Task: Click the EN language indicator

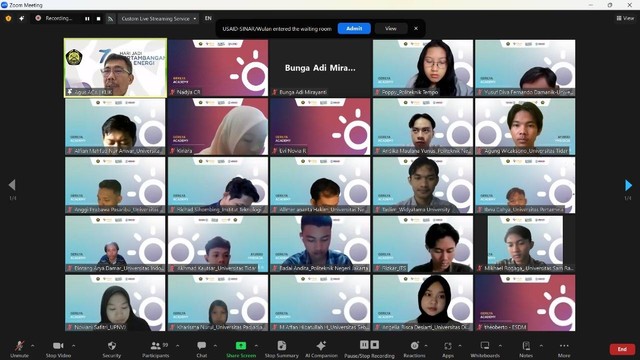Action: 208,18
